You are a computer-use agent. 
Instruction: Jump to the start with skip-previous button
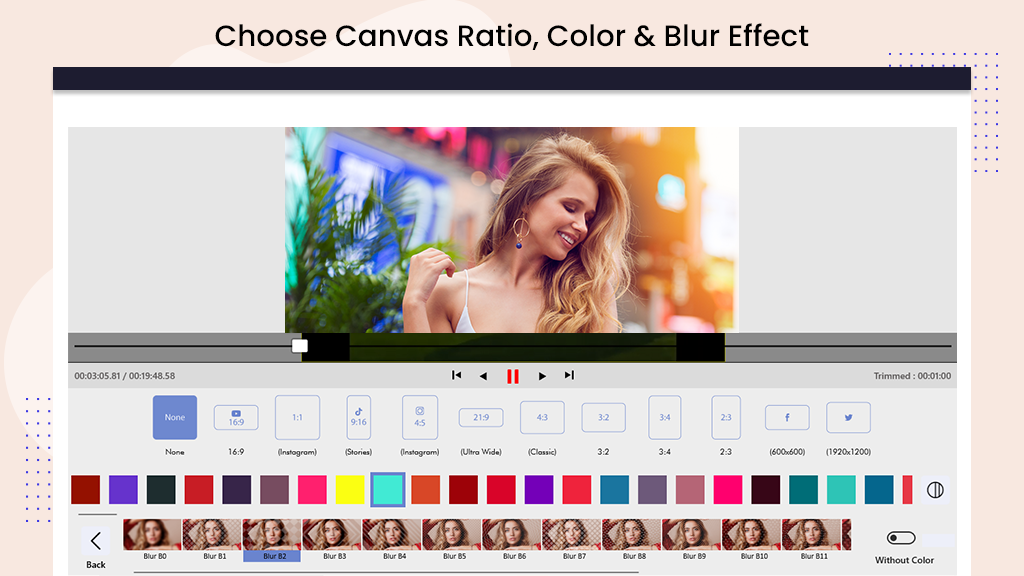(456, 376)
